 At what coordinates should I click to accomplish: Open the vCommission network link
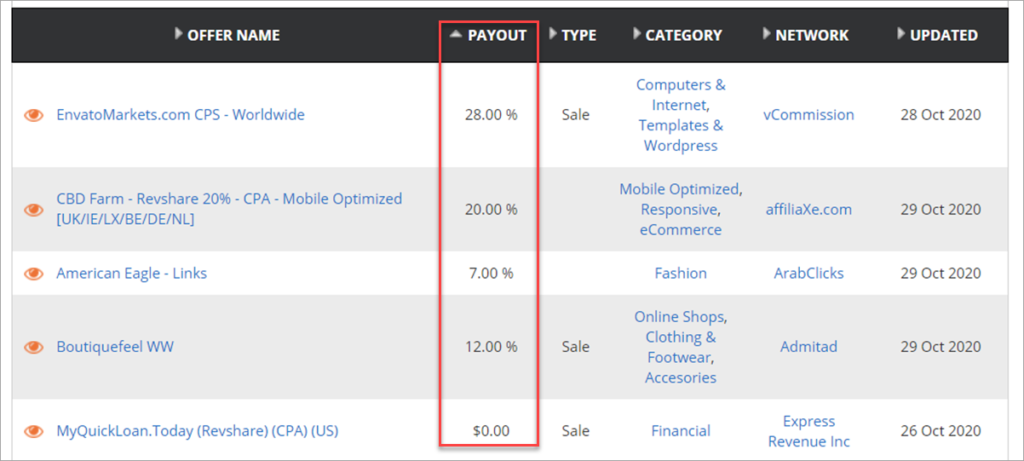tap(809, 115)
